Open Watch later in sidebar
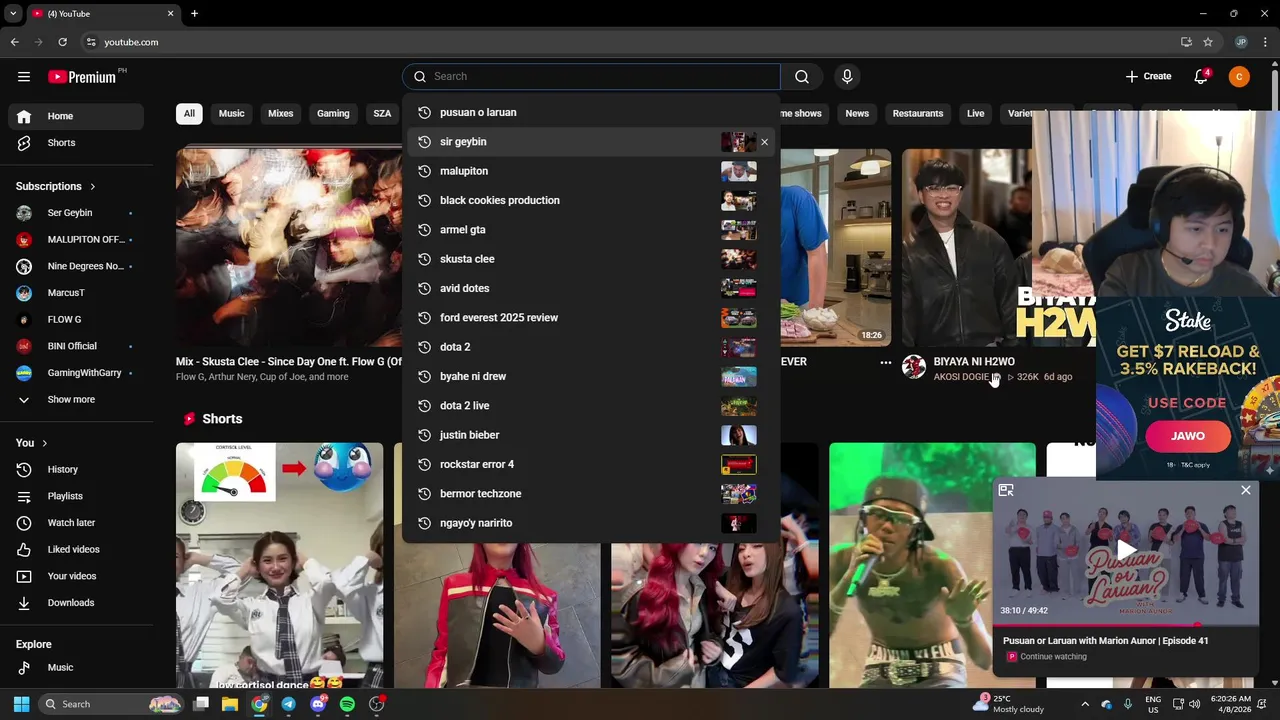 tap(76, 523)
